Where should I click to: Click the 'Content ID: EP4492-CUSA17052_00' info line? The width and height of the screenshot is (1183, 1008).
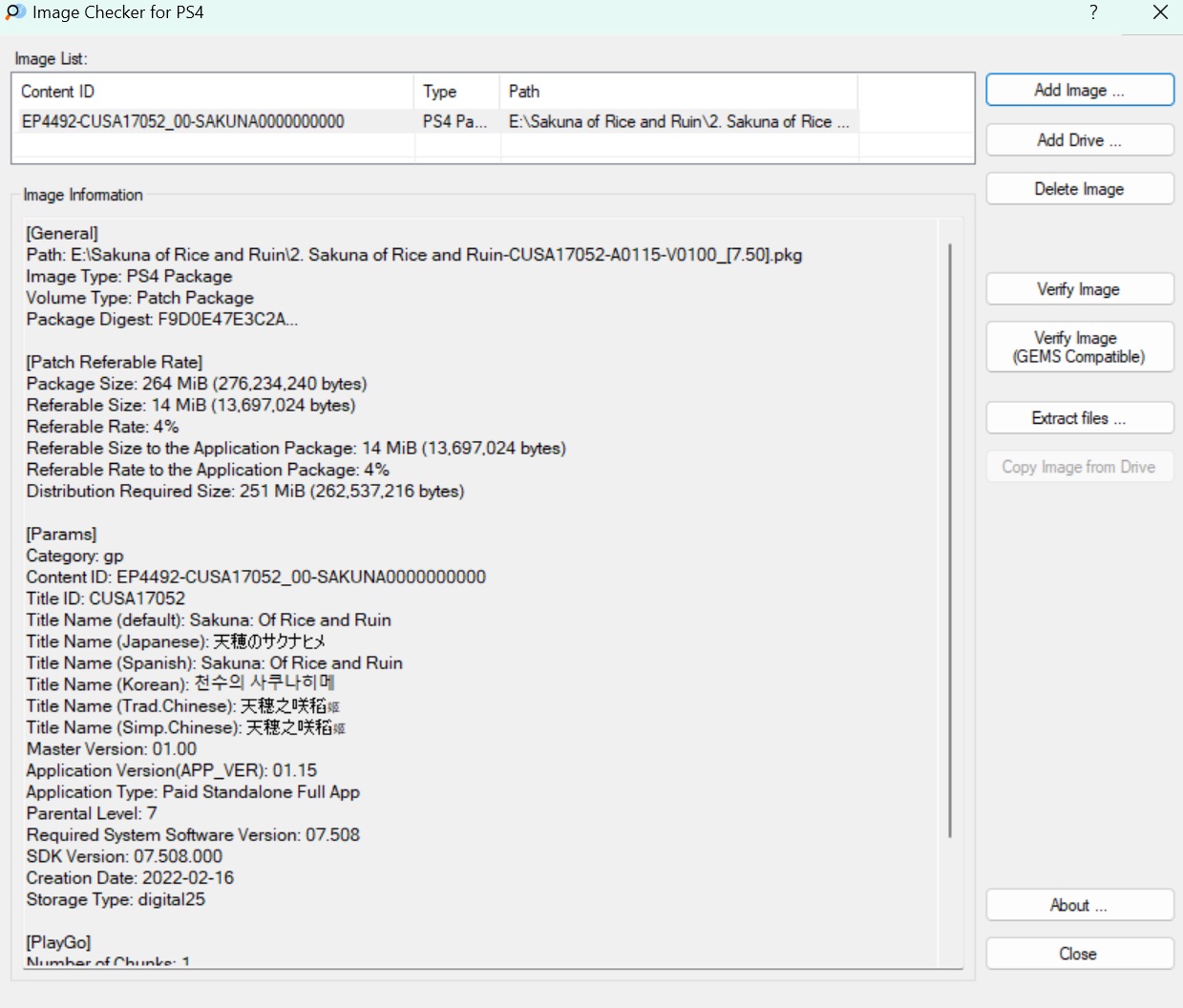point(256,577)
